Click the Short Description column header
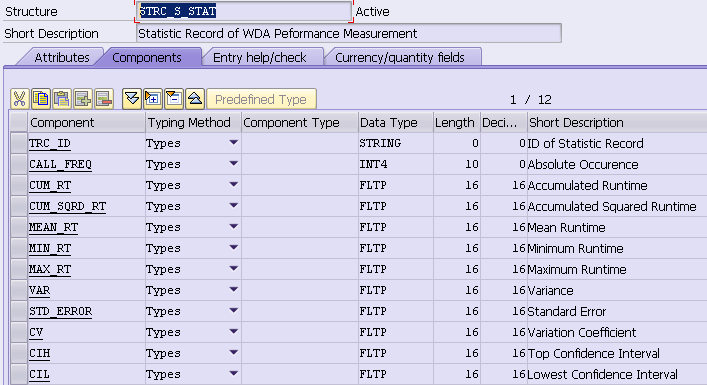 [617, 123]
